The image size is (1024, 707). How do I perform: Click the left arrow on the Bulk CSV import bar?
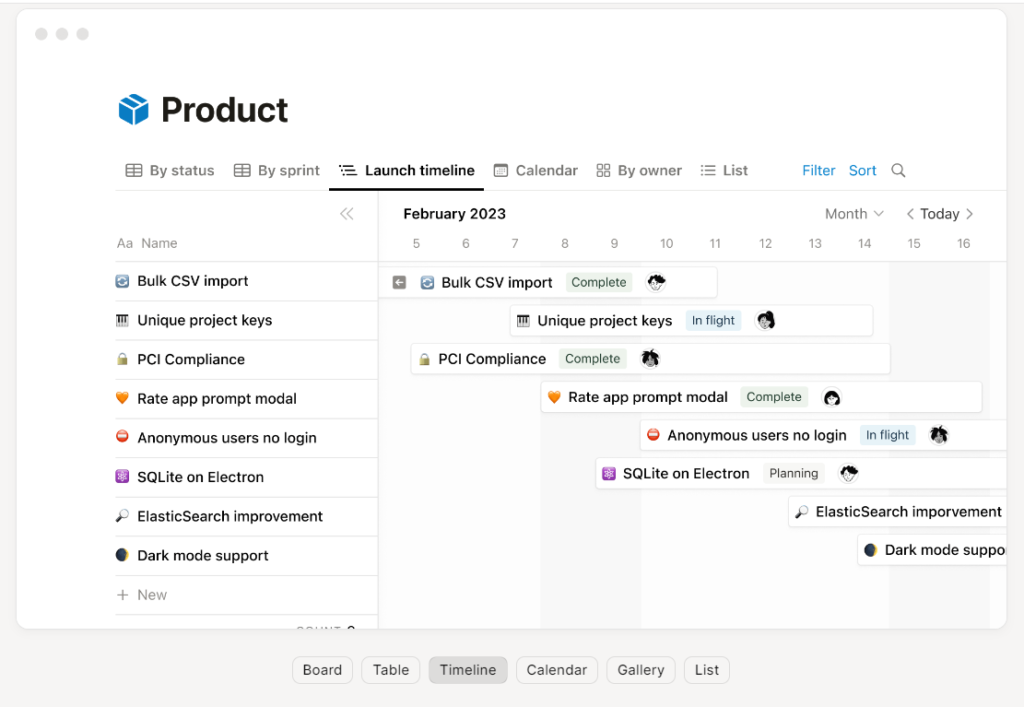coord(399,282)
